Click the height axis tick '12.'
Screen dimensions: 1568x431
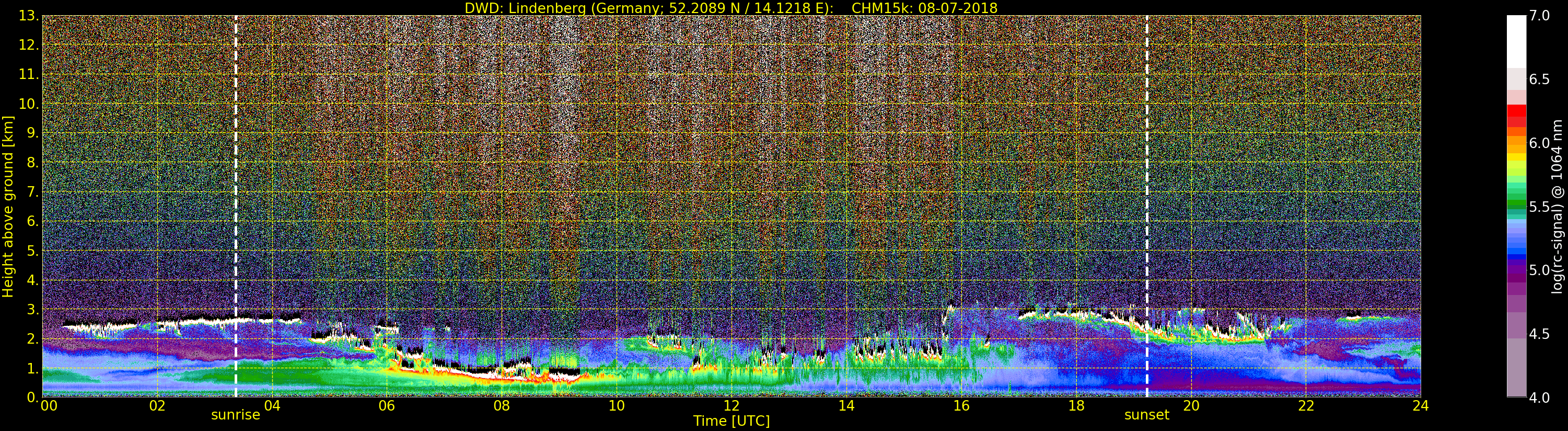coord(29,45)
